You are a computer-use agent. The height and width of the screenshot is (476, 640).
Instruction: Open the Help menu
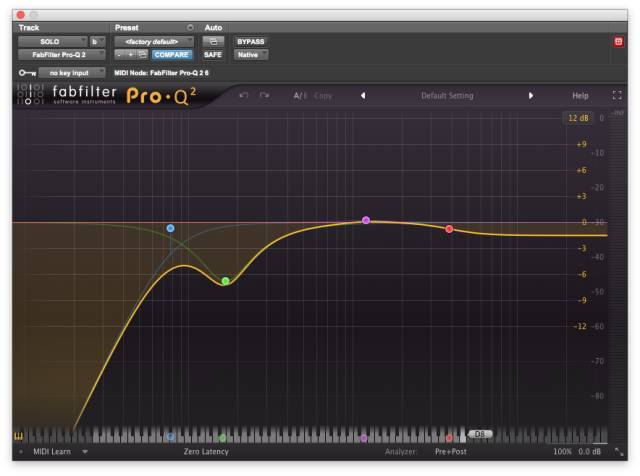coord(580,96)
